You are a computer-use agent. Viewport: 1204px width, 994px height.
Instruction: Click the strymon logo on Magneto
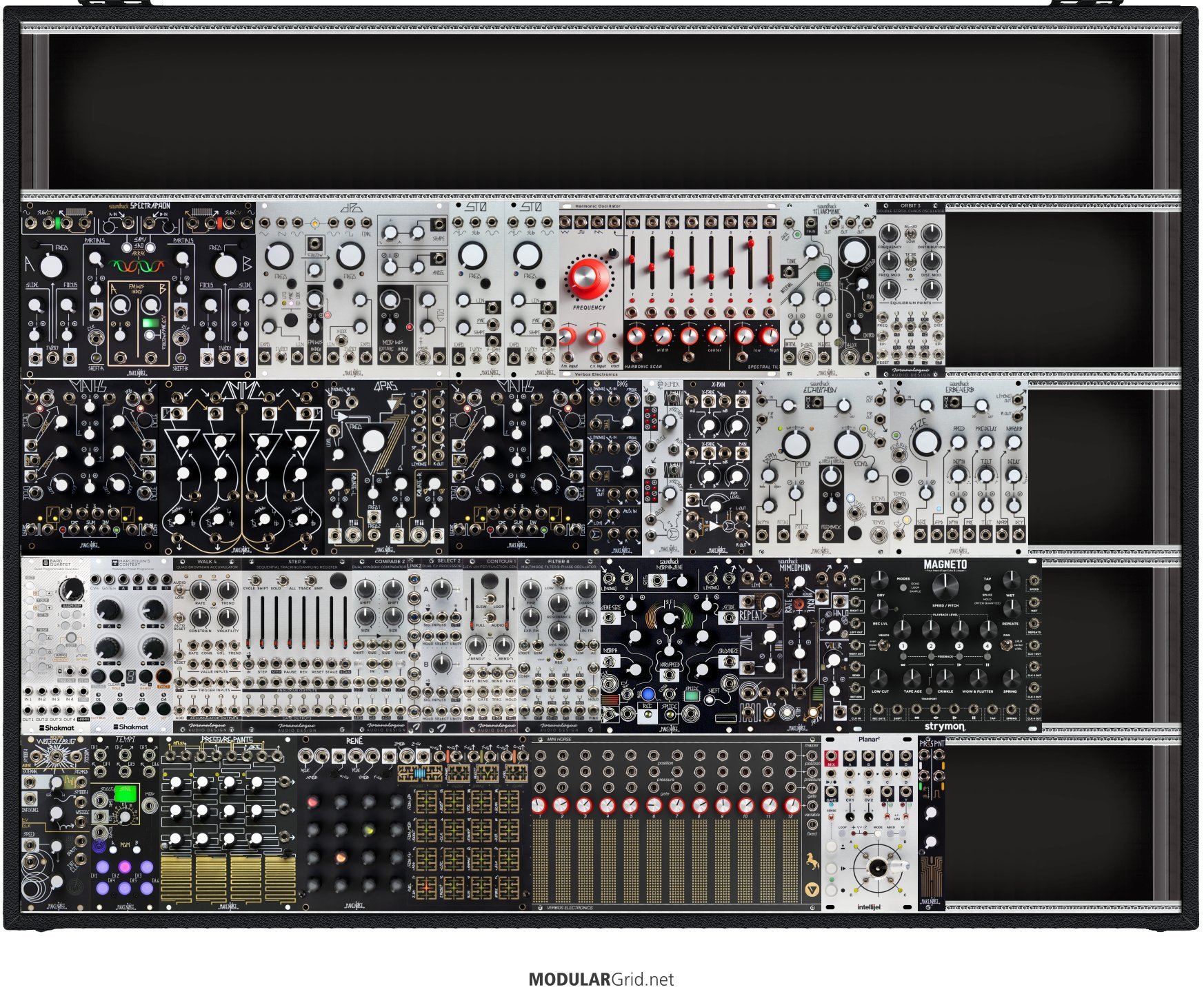[945, 726]
